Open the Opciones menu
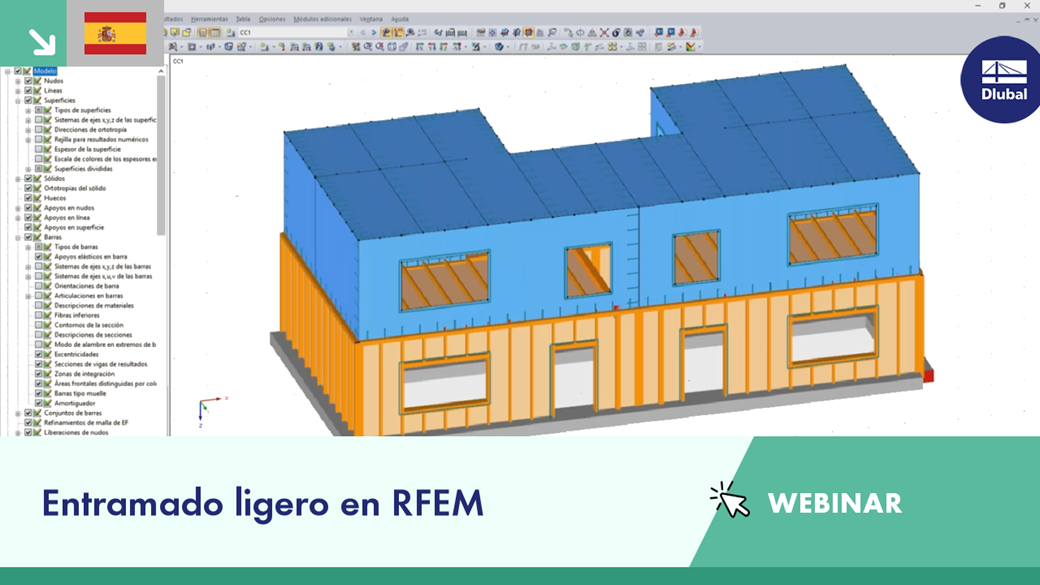 tap(272, 19)
